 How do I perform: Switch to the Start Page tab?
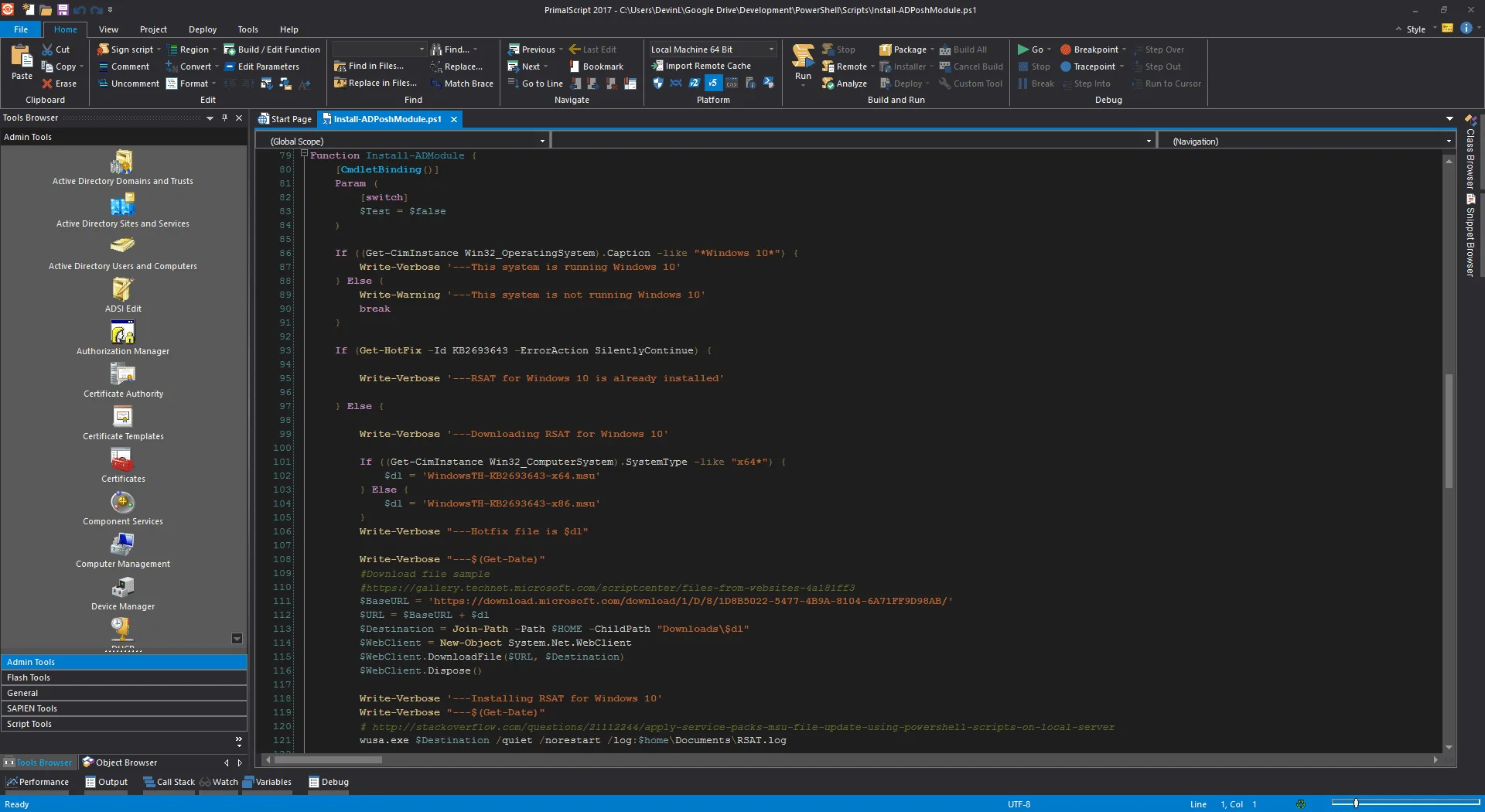285,118
